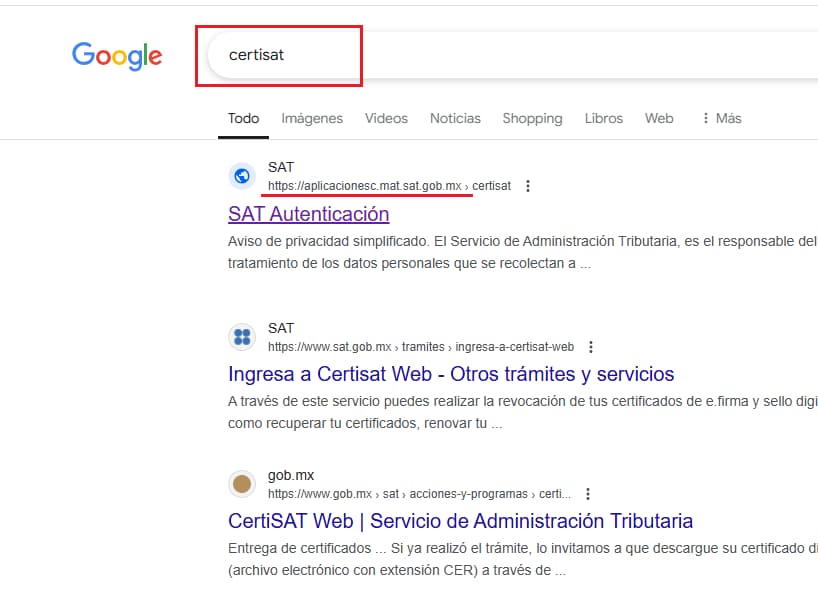Open options menu for aplicacionesc.mat.sat.gob.mx result
818x599 pixels.
pos(528,186)
